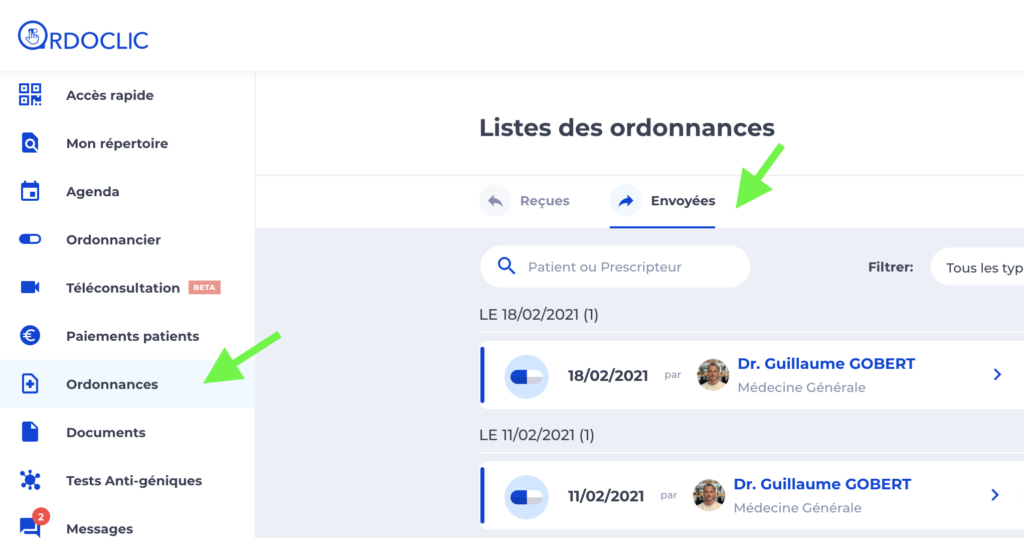Open Dr. Guillaume GOBERT link dated 11/02/2021

(822, 484)
